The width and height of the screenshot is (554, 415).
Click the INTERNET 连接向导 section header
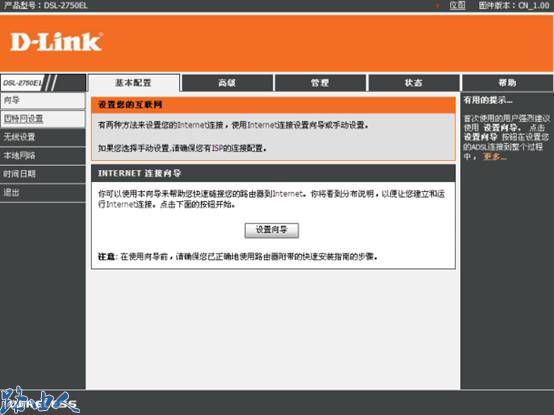pos(273,173)
